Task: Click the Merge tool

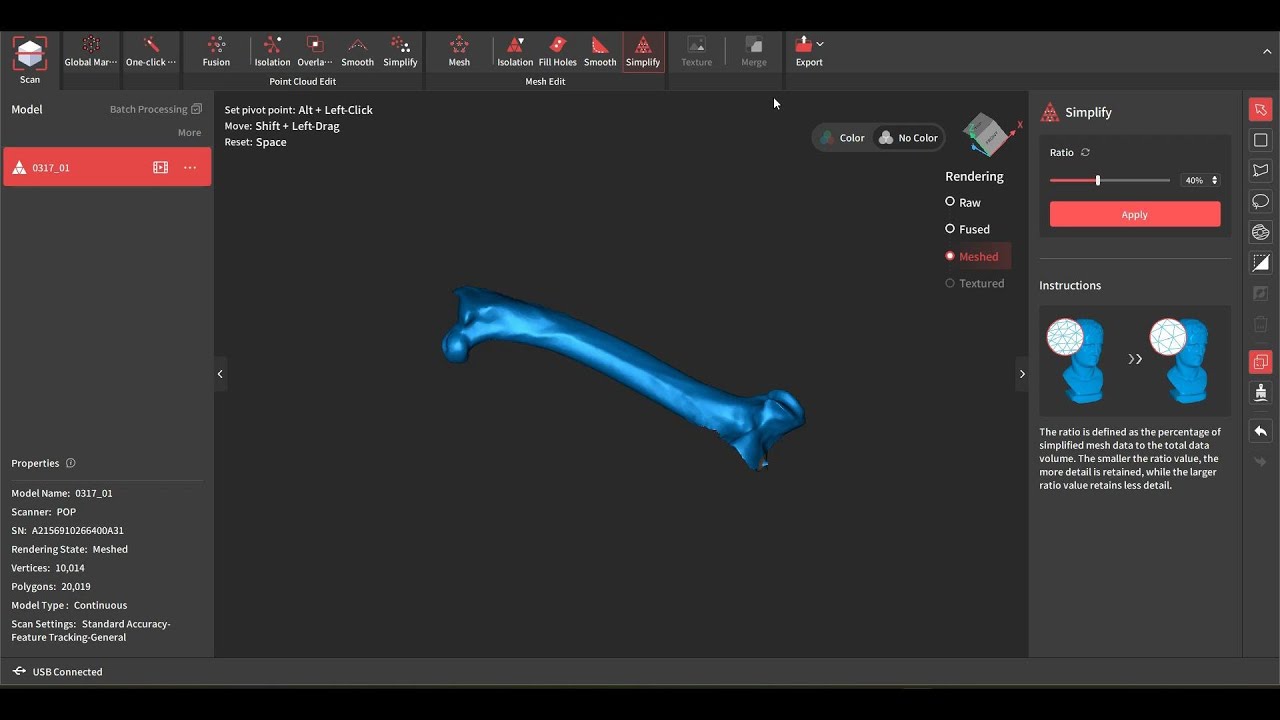Action: [754, 52]
